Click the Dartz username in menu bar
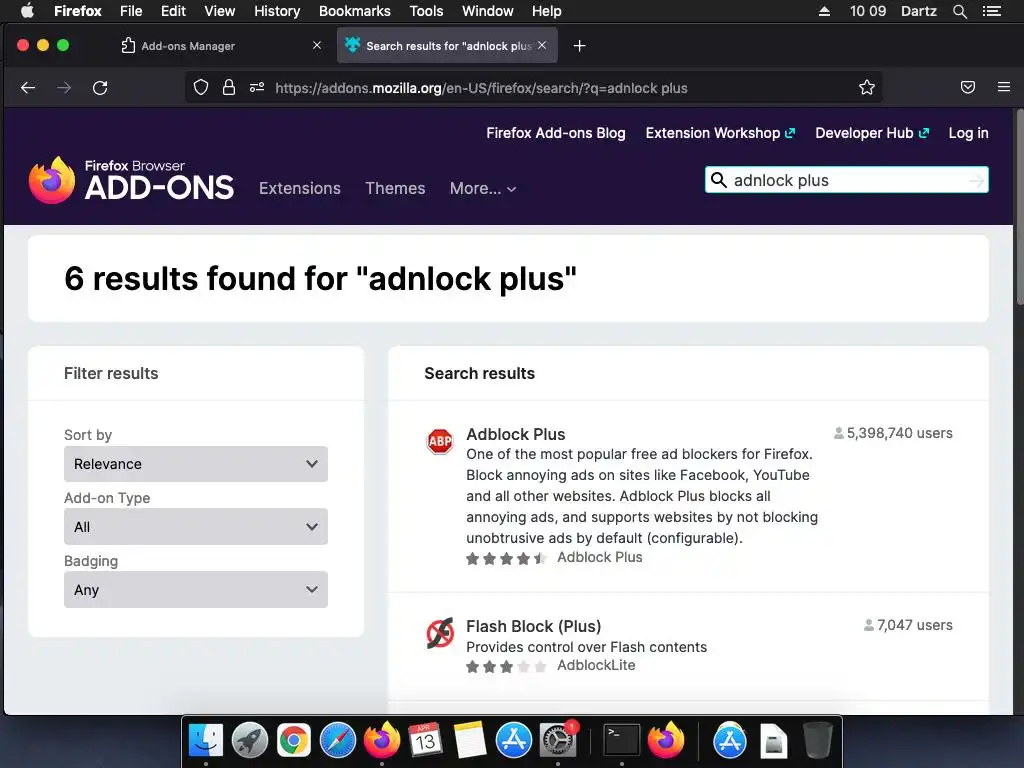This screenshot has height=768, width=1024. pyautogui.click(x=919, y=11)
